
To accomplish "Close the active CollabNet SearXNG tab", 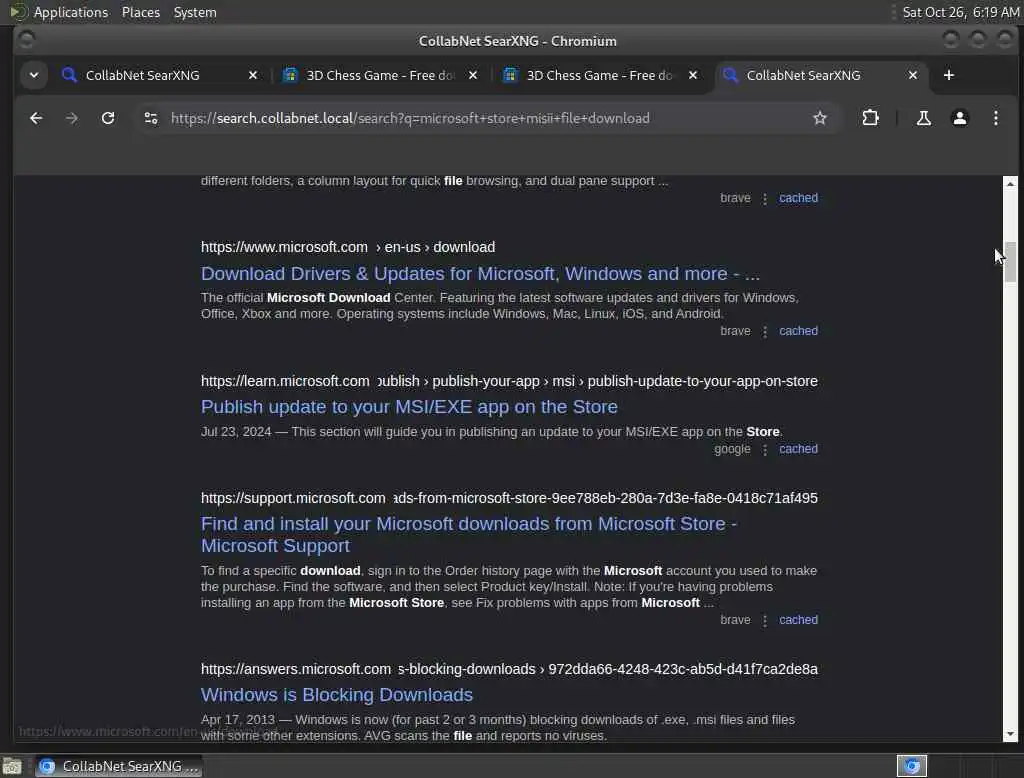I will point(913,75).
